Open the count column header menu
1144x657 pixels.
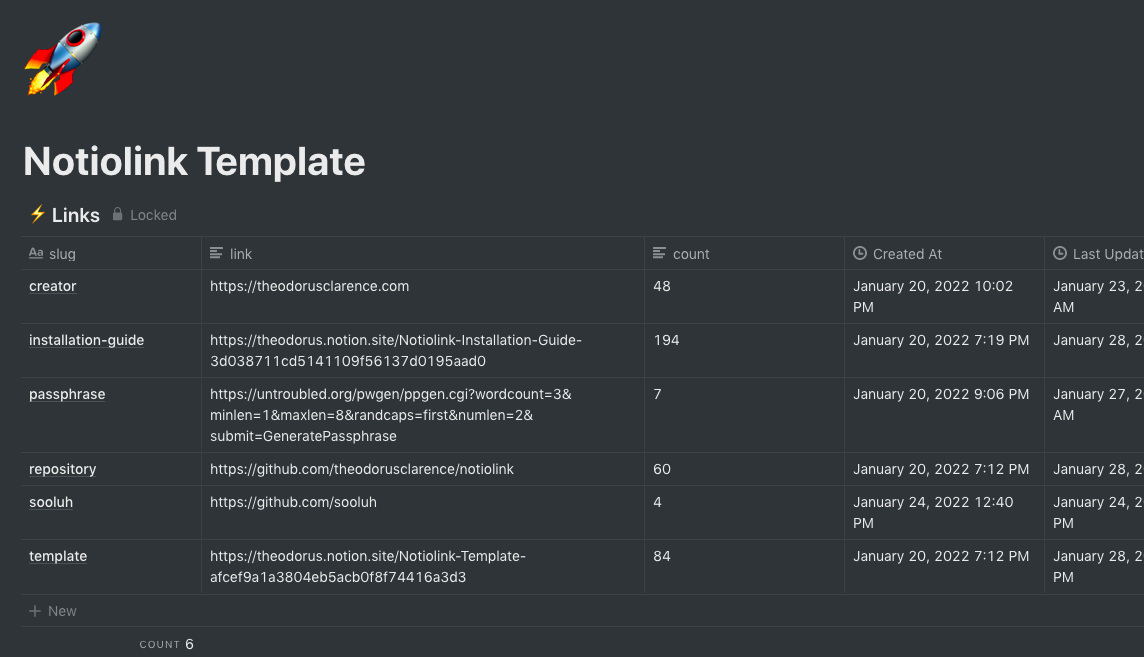691,254
